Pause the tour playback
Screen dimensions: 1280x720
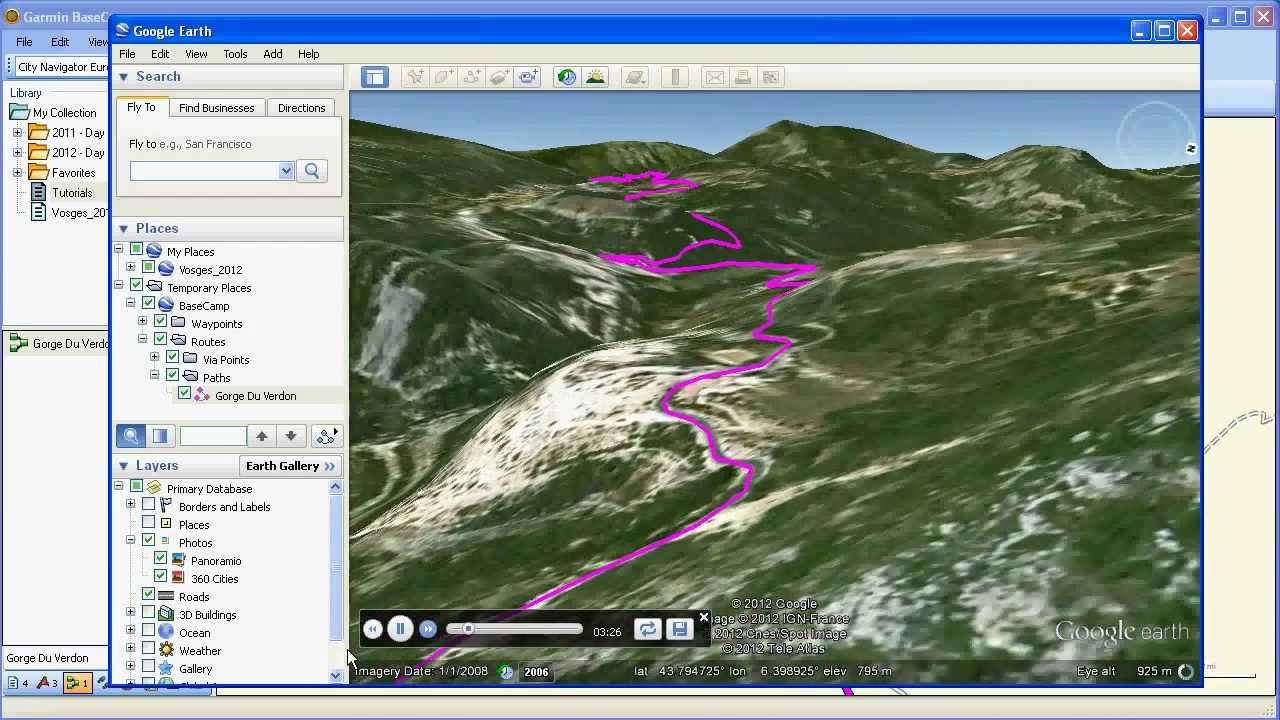(x=400, y=629)
